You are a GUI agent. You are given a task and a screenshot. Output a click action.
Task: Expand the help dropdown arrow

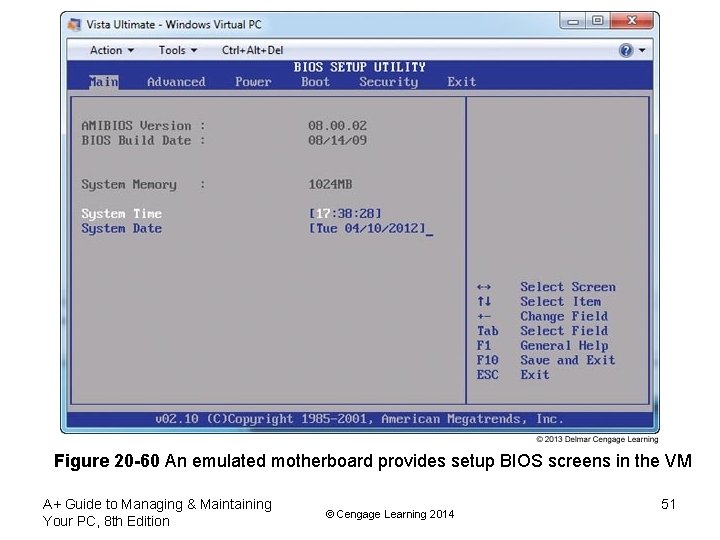(x=642, y=50)
